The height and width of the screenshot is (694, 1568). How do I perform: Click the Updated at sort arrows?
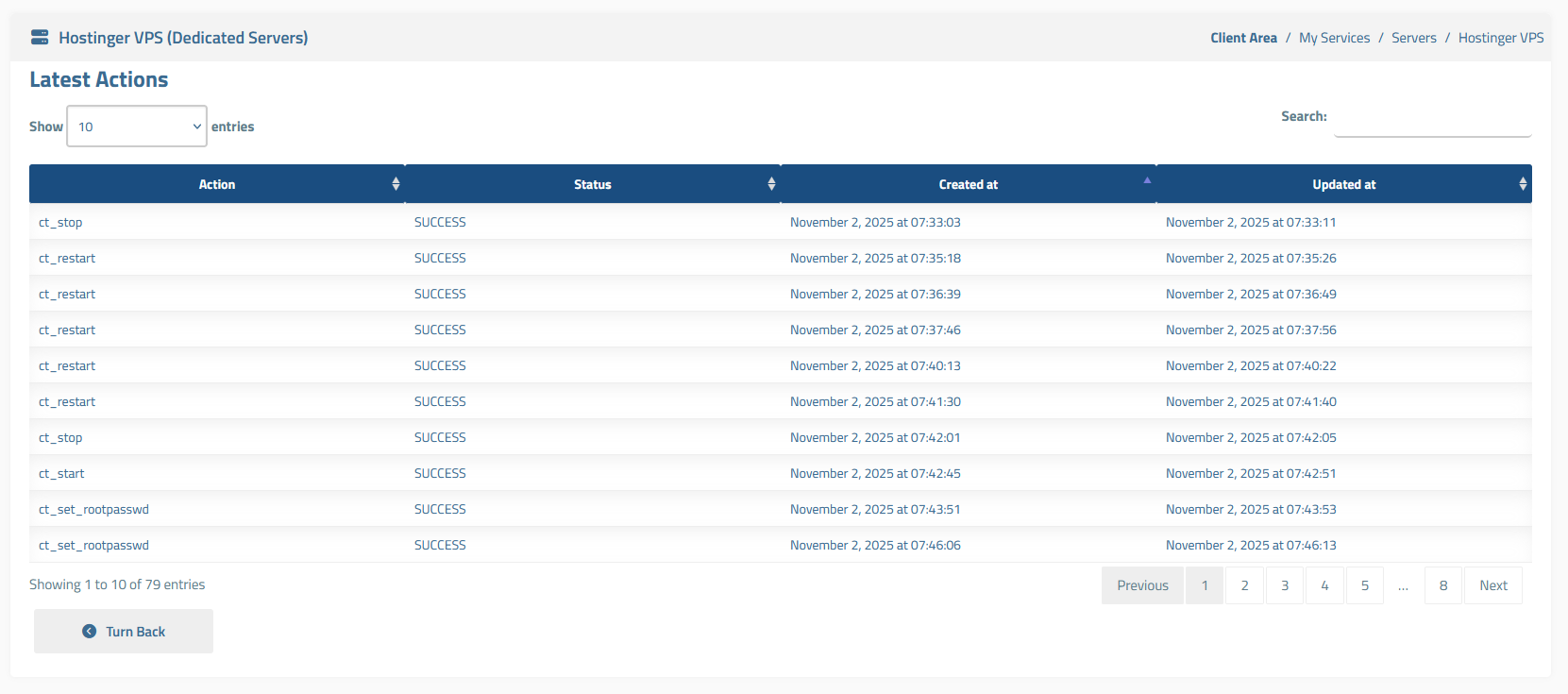pyautogui.click(x=1522, y=184)
